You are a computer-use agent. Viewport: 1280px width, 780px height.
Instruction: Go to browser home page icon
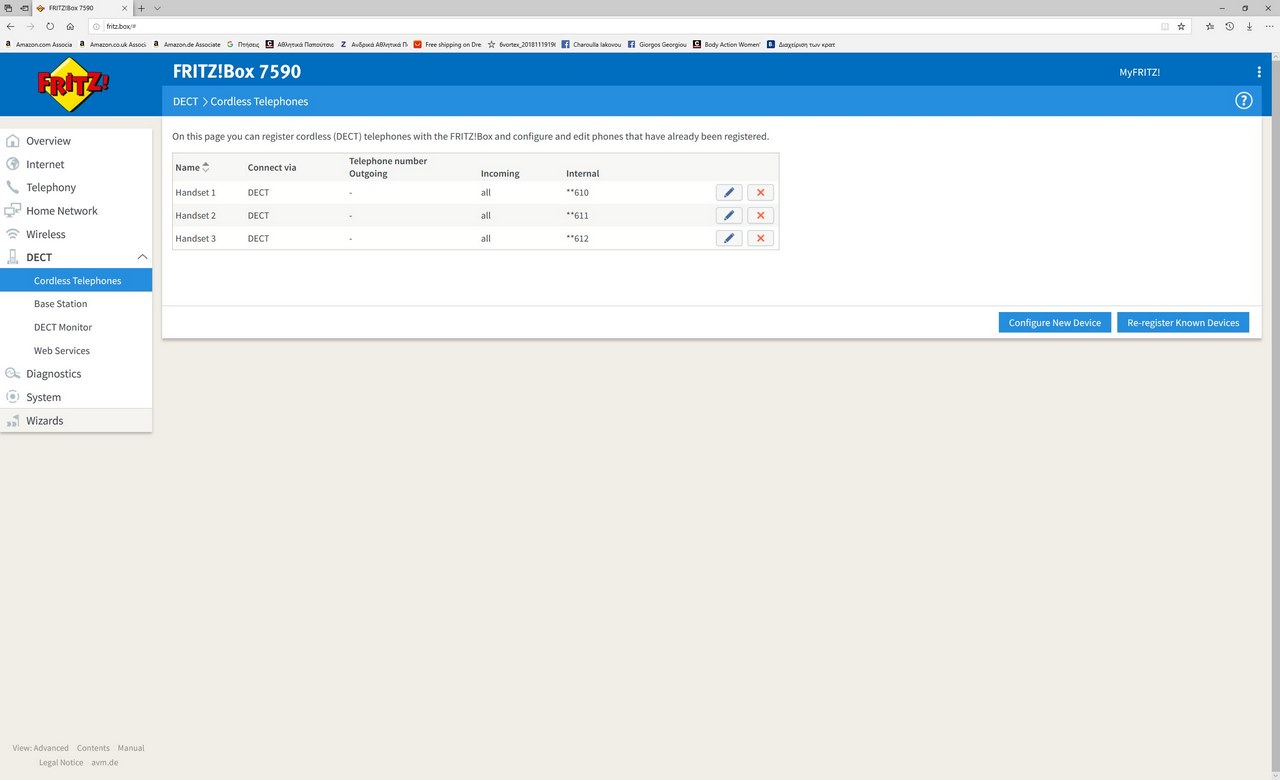point(70,26)
